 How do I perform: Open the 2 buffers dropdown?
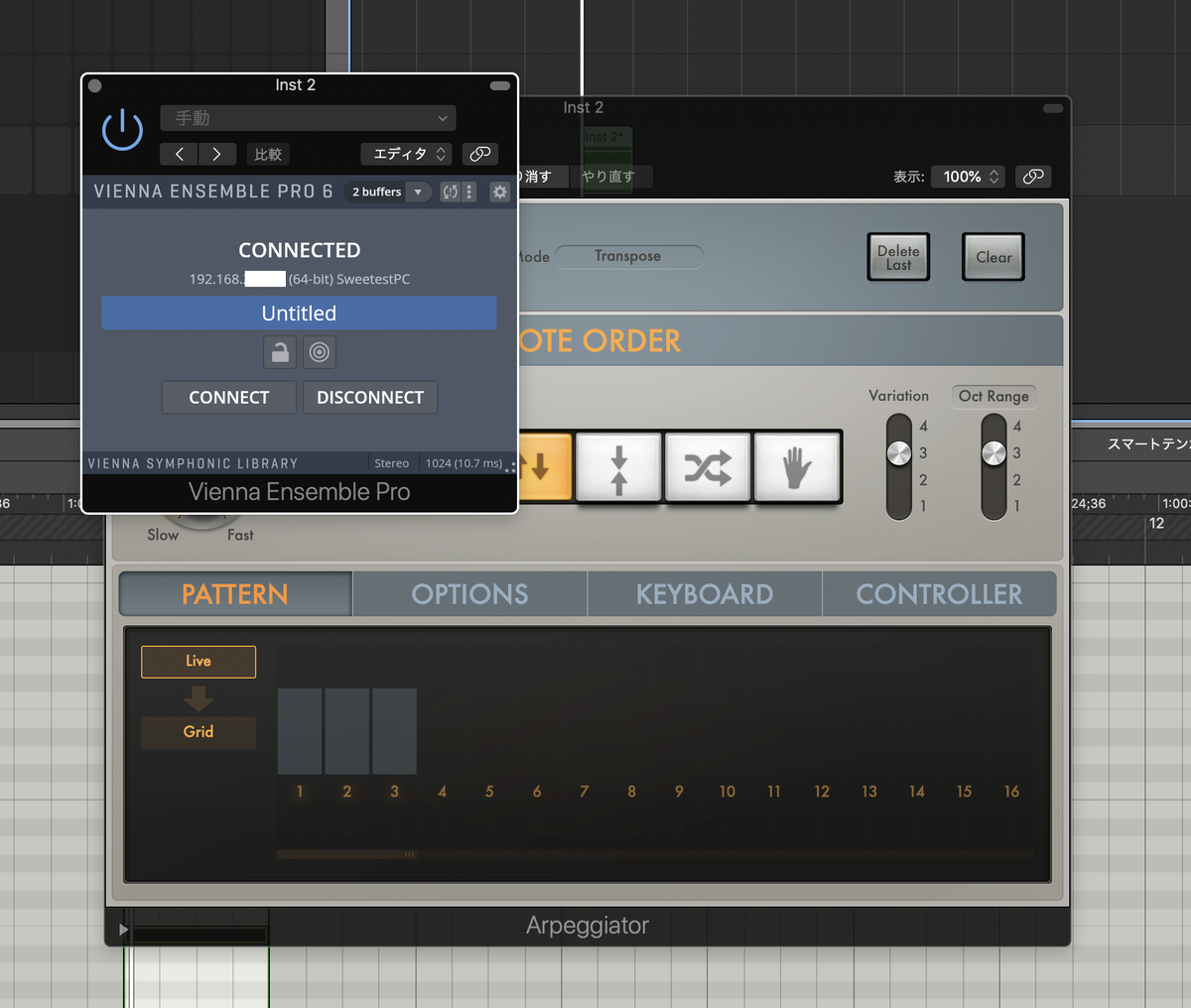[387, 192]
